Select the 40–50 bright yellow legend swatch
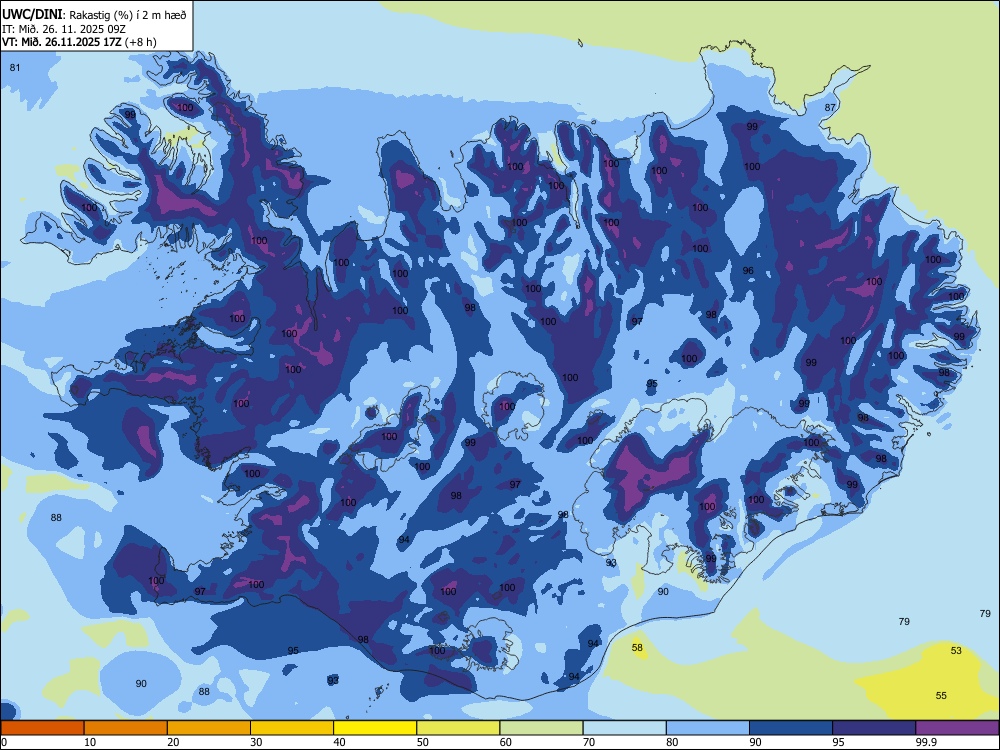This screenshot has height=750, width=1000. tap(375, 728)
